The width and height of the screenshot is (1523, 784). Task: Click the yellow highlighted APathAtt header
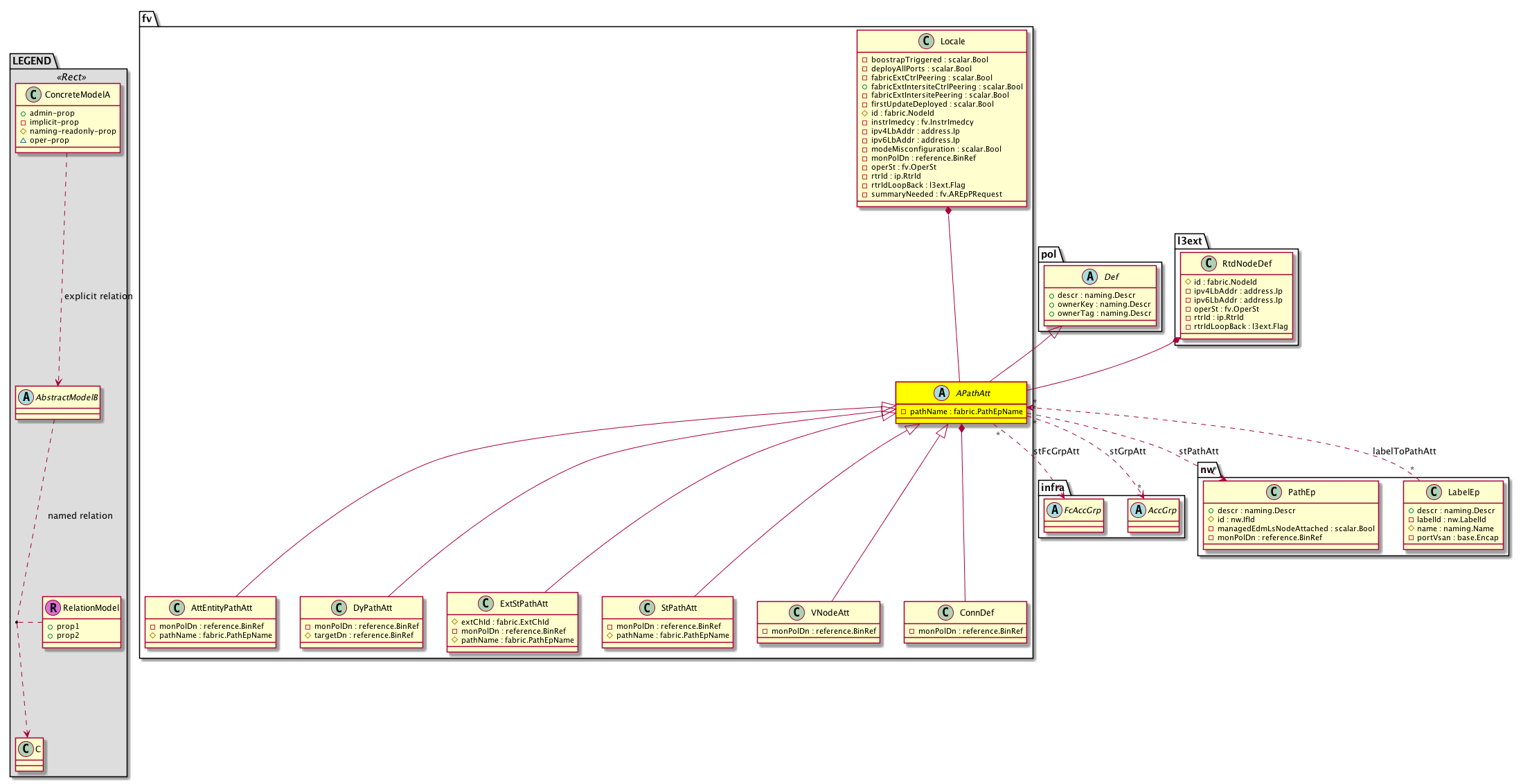pos(972,393)
